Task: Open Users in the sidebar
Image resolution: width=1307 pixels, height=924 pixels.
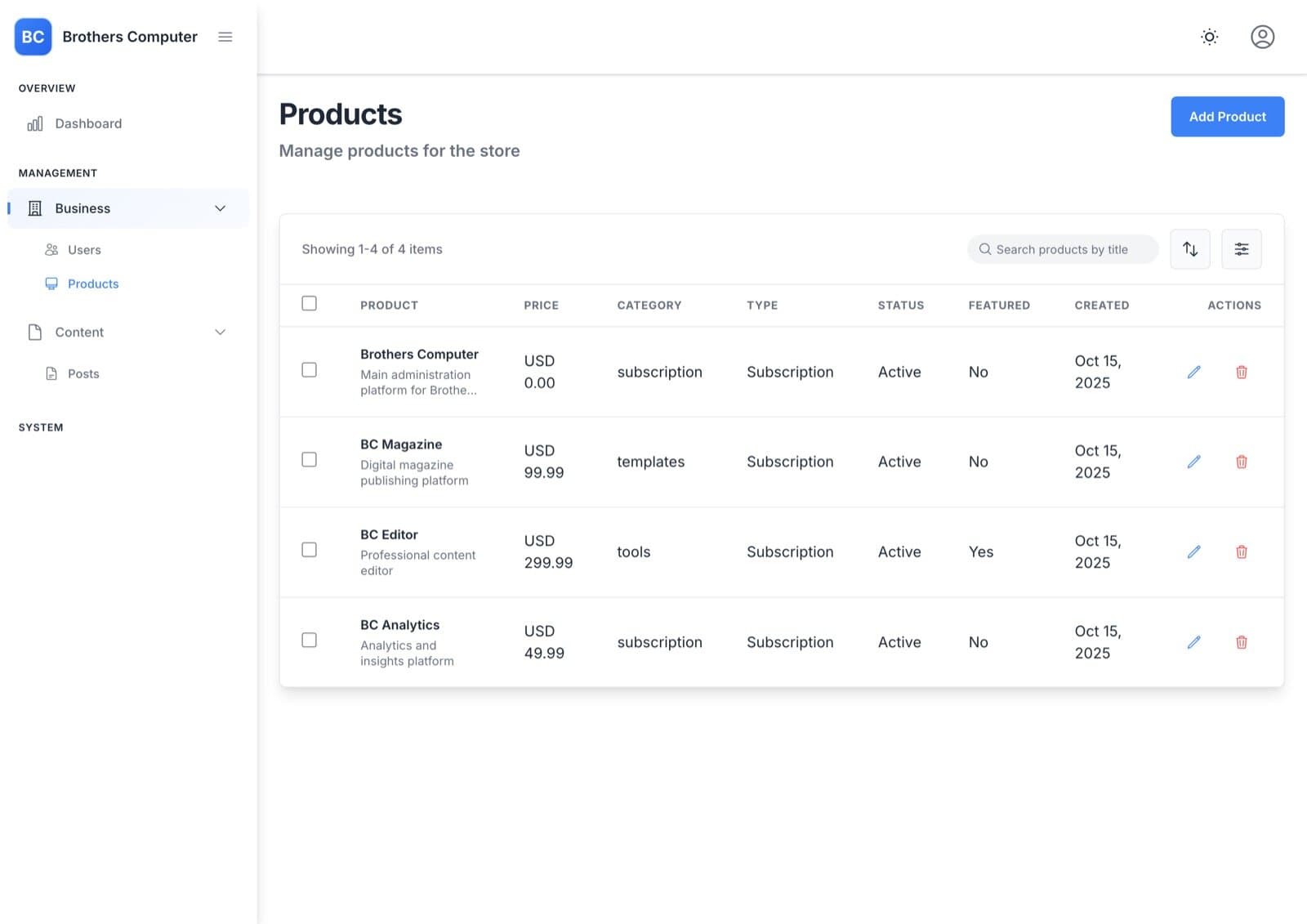Action: tap(84, 250)
